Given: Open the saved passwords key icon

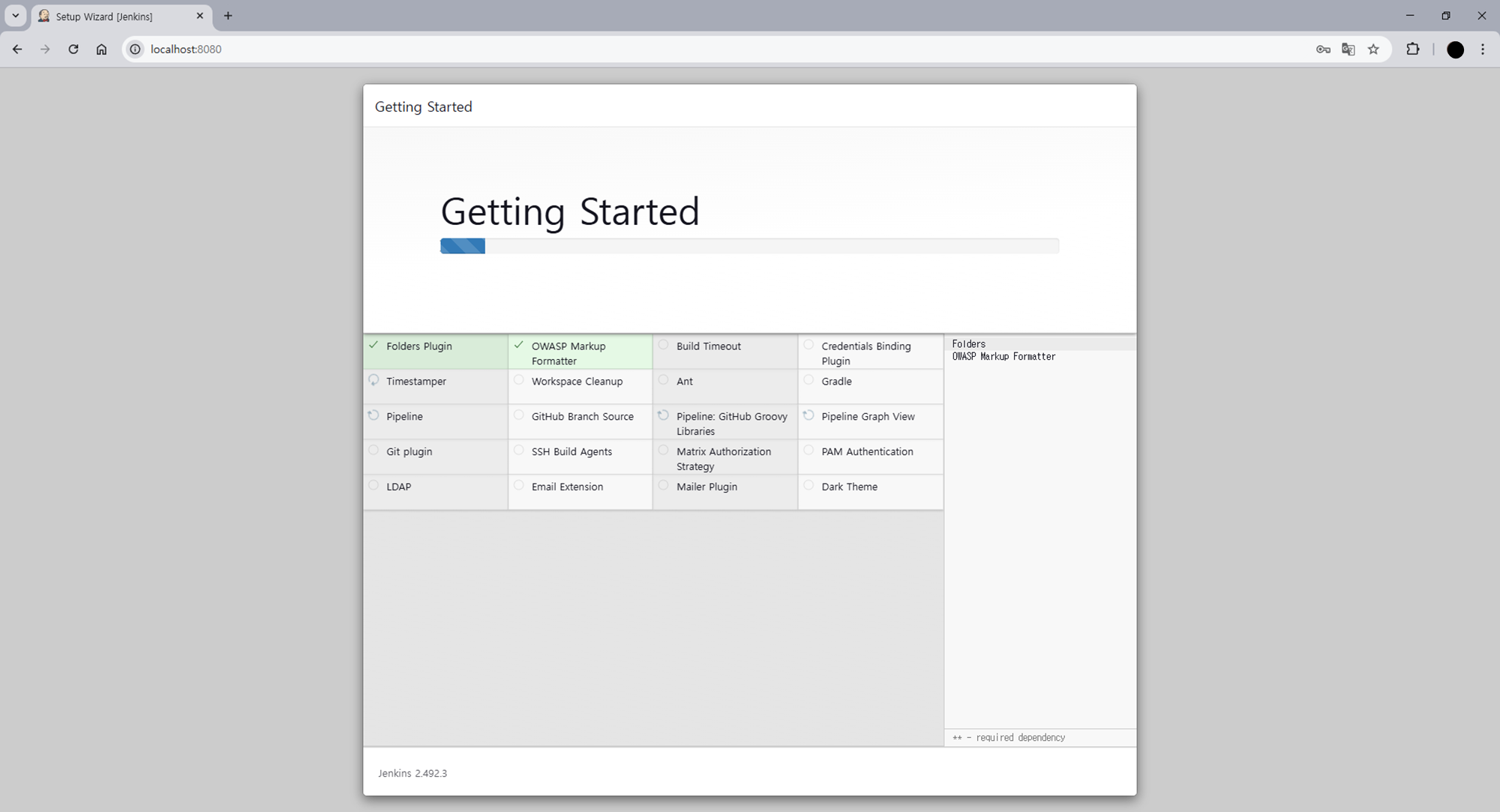Looking at the screenshot, I should pos(1323,49).
